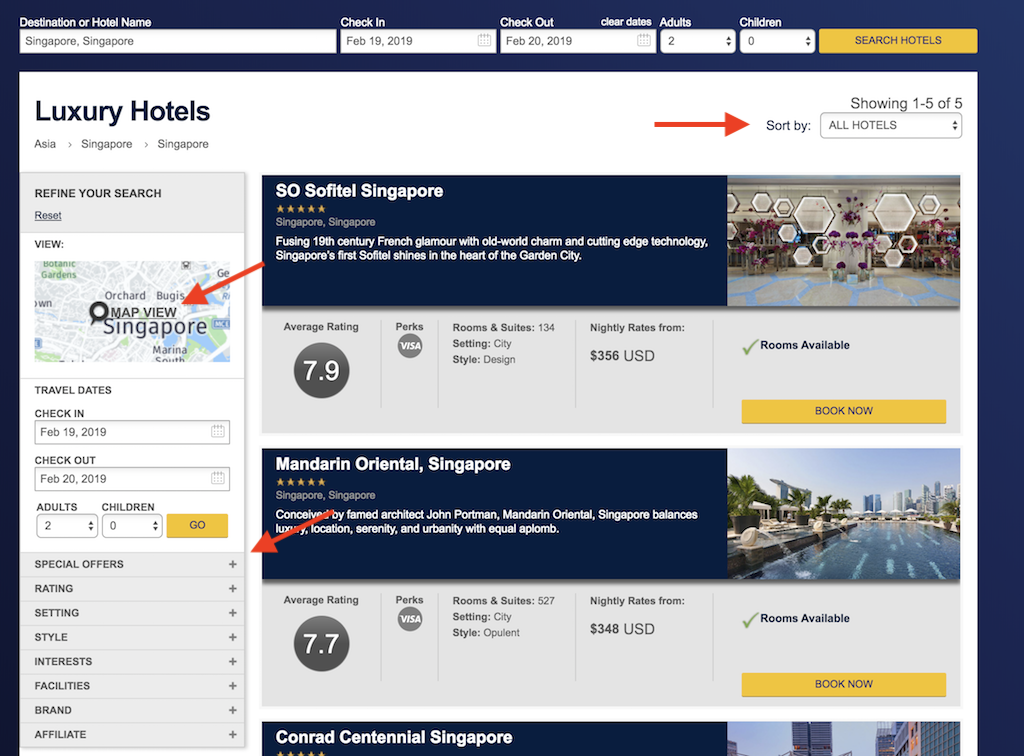Click the map pin icon on Map View

pos(99,313)
